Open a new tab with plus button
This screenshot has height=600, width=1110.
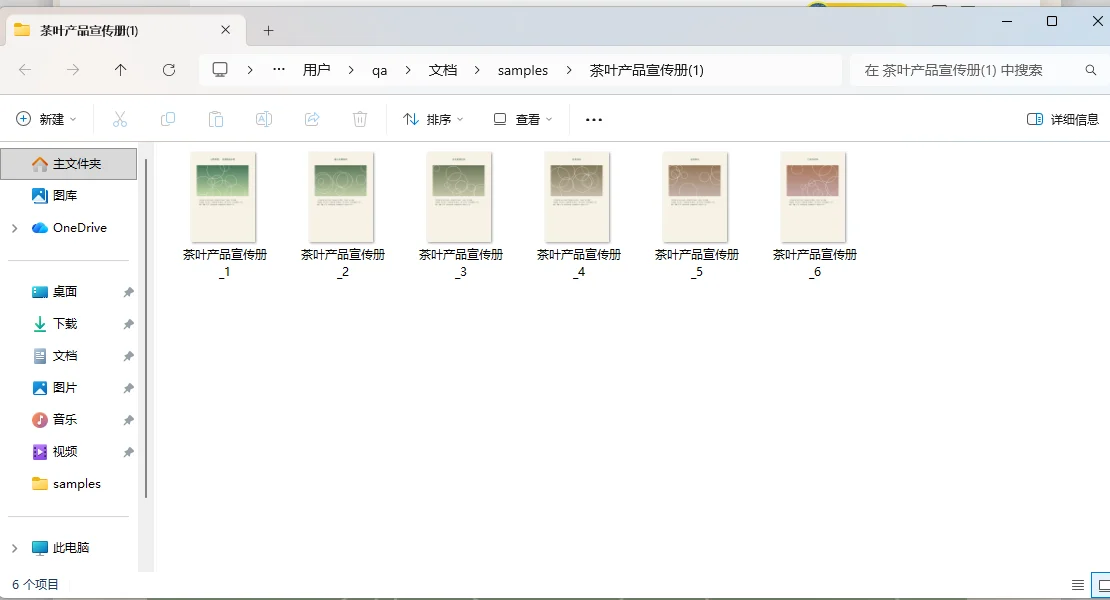click(268, 30)
